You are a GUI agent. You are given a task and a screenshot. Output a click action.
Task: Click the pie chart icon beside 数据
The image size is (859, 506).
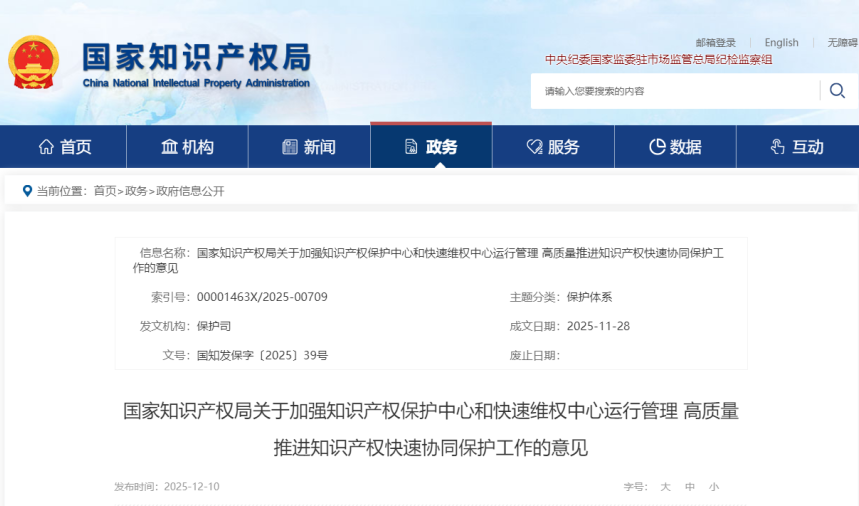coord(657,147)
